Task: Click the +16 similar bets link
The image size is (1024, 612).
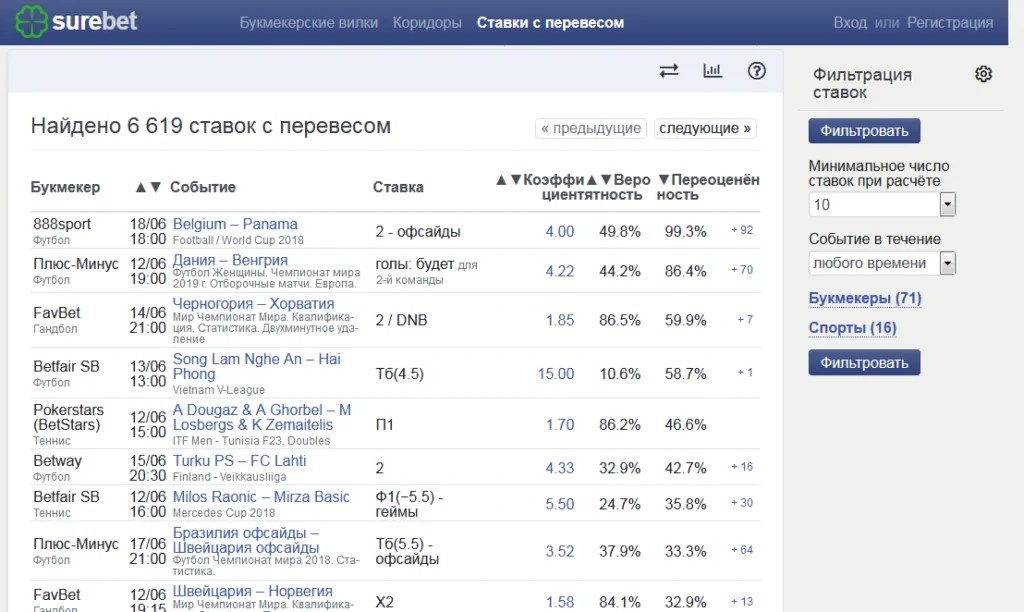Action: tap(742, 466)
